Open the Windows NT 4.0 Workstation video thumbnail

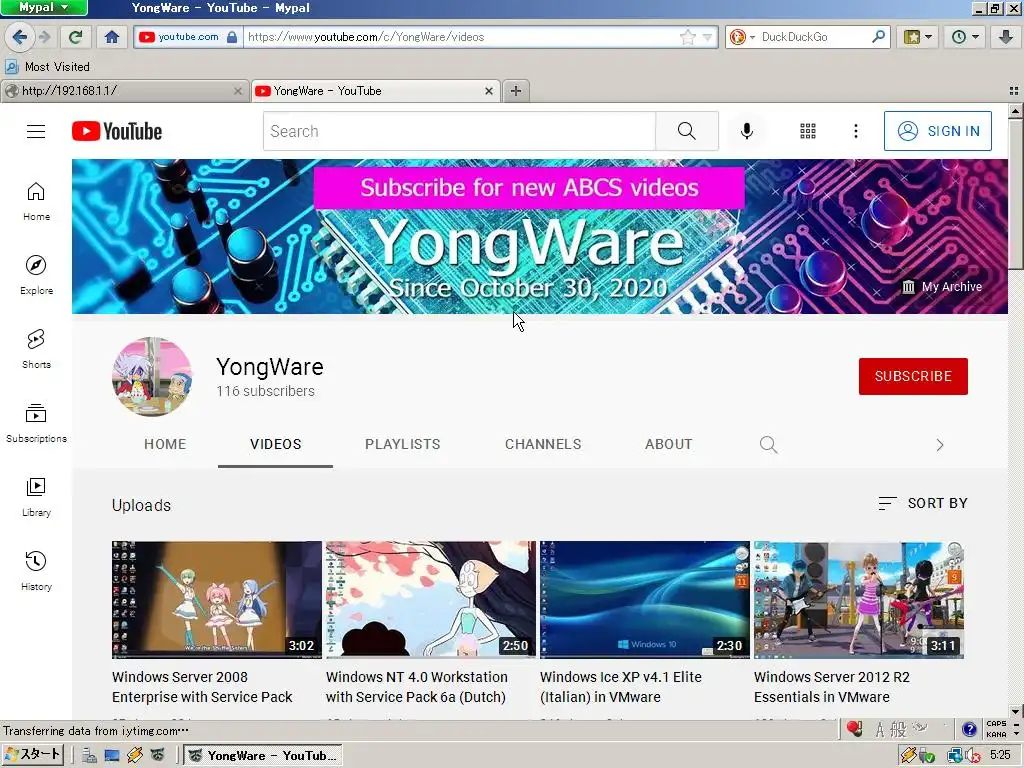pos(431,600)
